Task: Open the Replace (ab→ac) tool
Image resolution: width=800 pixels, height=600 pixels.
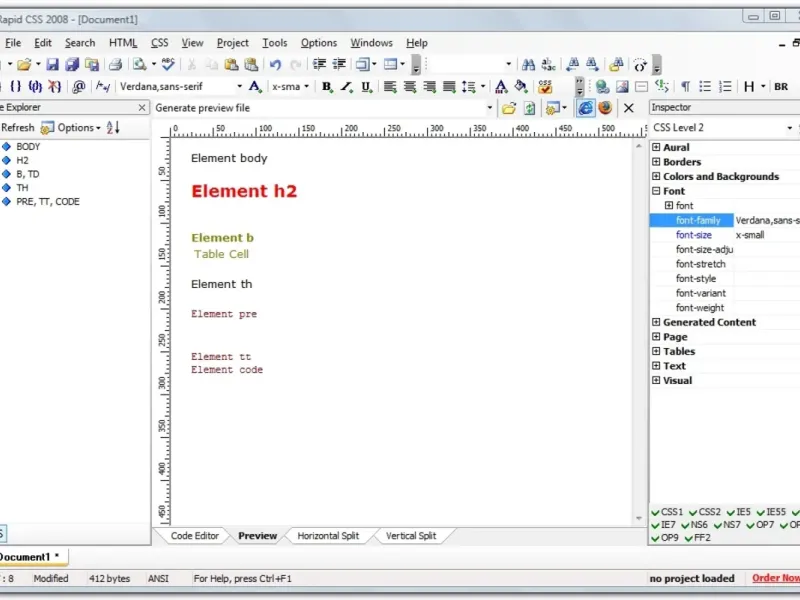Action: [x=548, y=65]
